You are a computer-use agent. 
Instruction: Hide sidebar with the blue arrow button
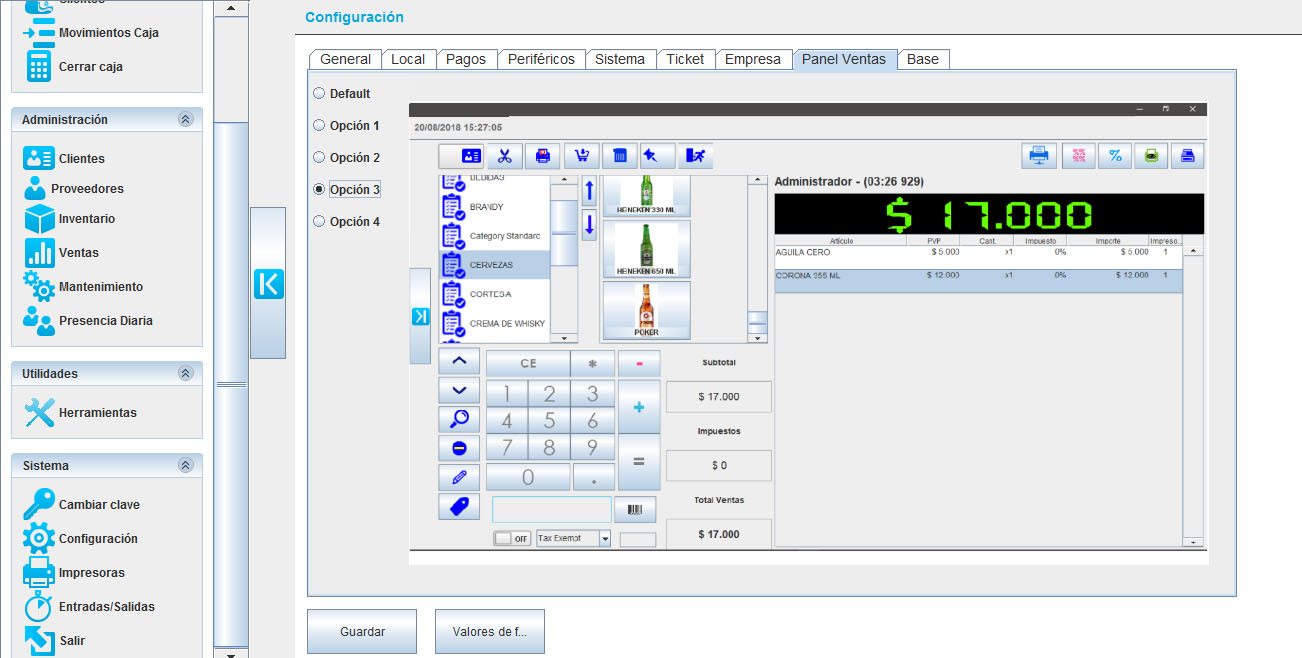(268, 284)
